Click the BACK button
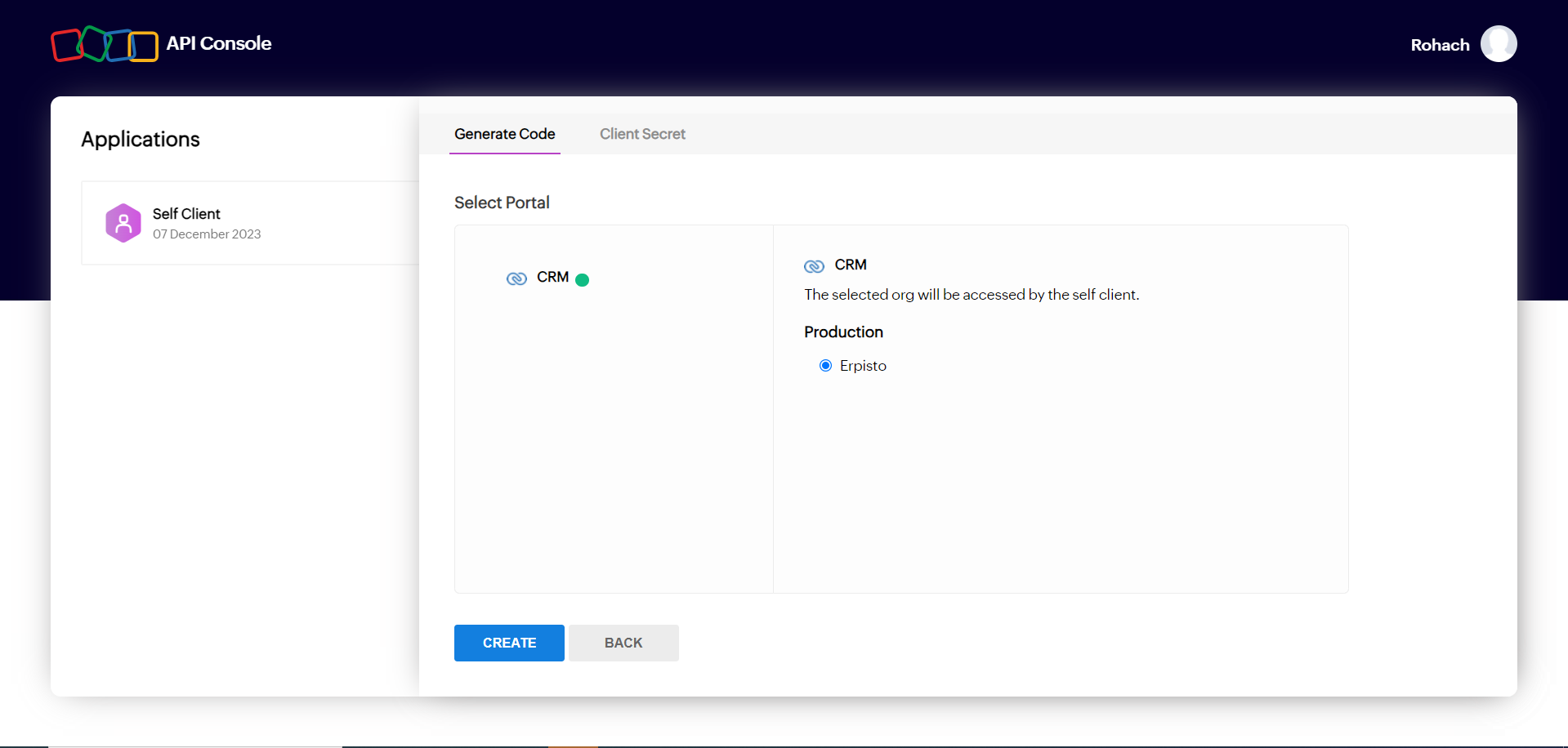The image size is (1568, 748). 623,643
